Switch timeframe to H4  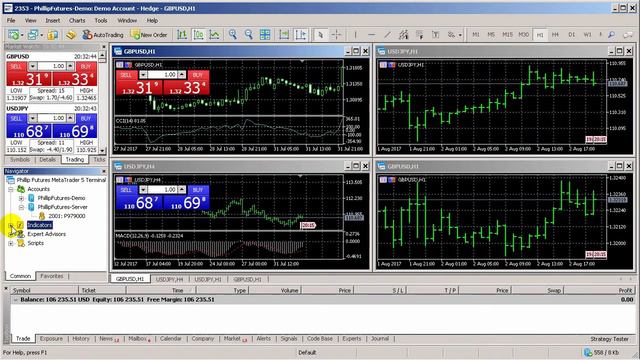pos(555,35)
